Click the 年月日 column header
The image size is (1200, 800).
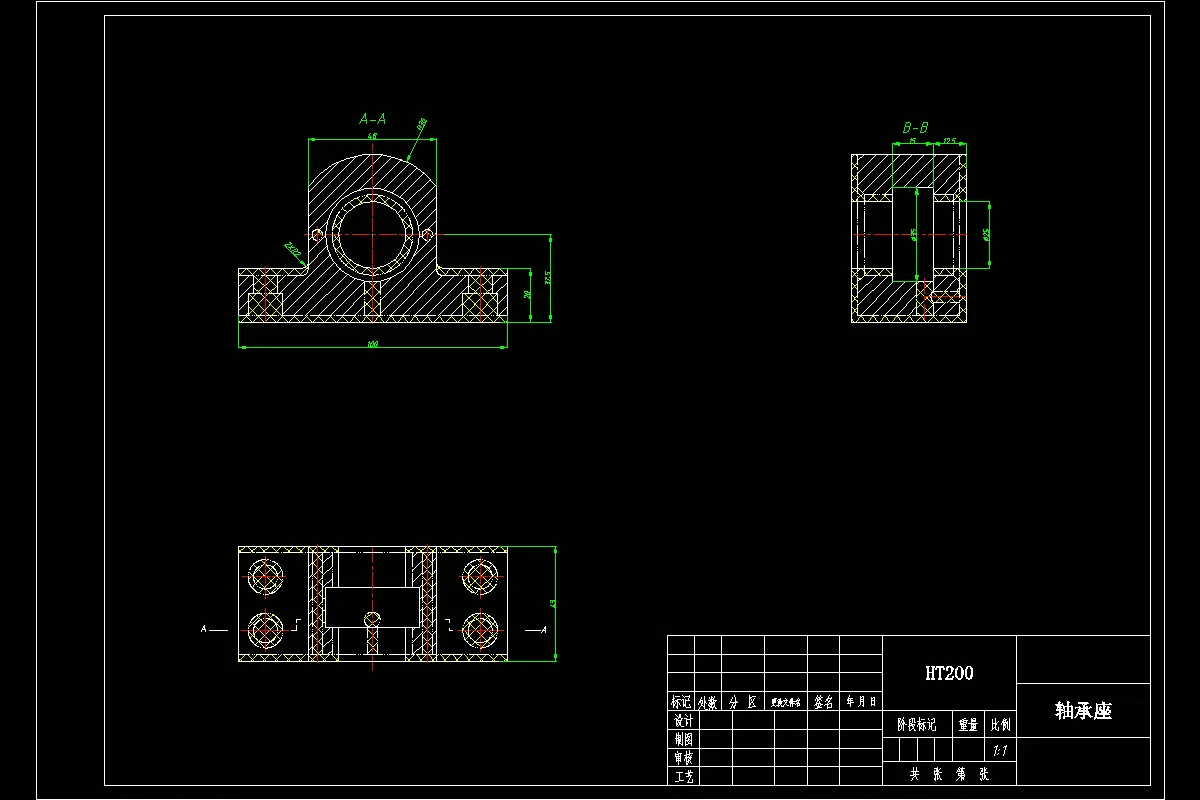pyautogui.click(x=861, y=702)
